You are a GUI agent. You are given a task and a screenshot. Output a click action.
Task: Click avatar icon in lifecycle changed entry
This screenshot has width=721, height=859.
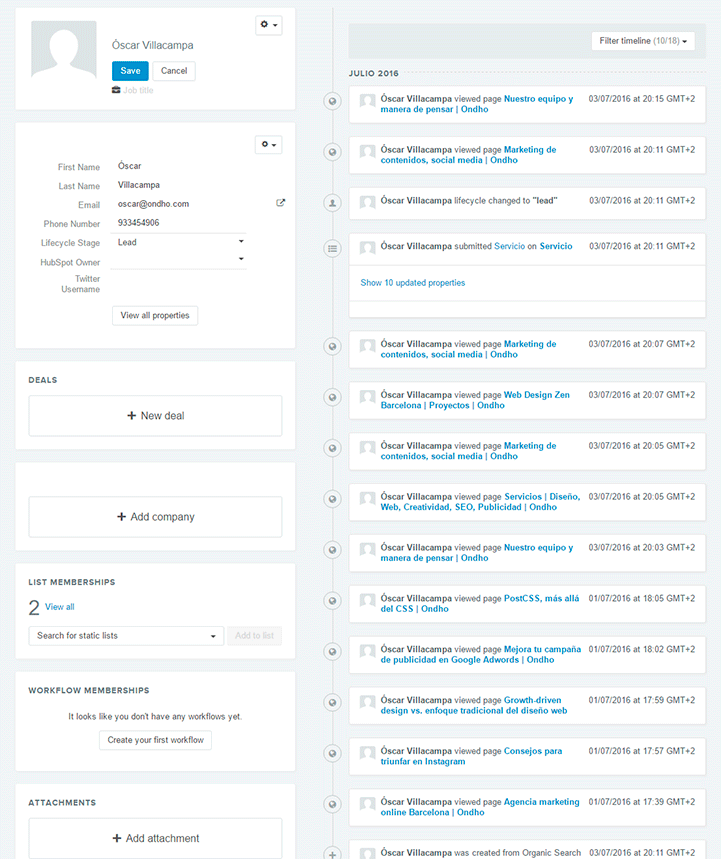click(x=368, y=202)
